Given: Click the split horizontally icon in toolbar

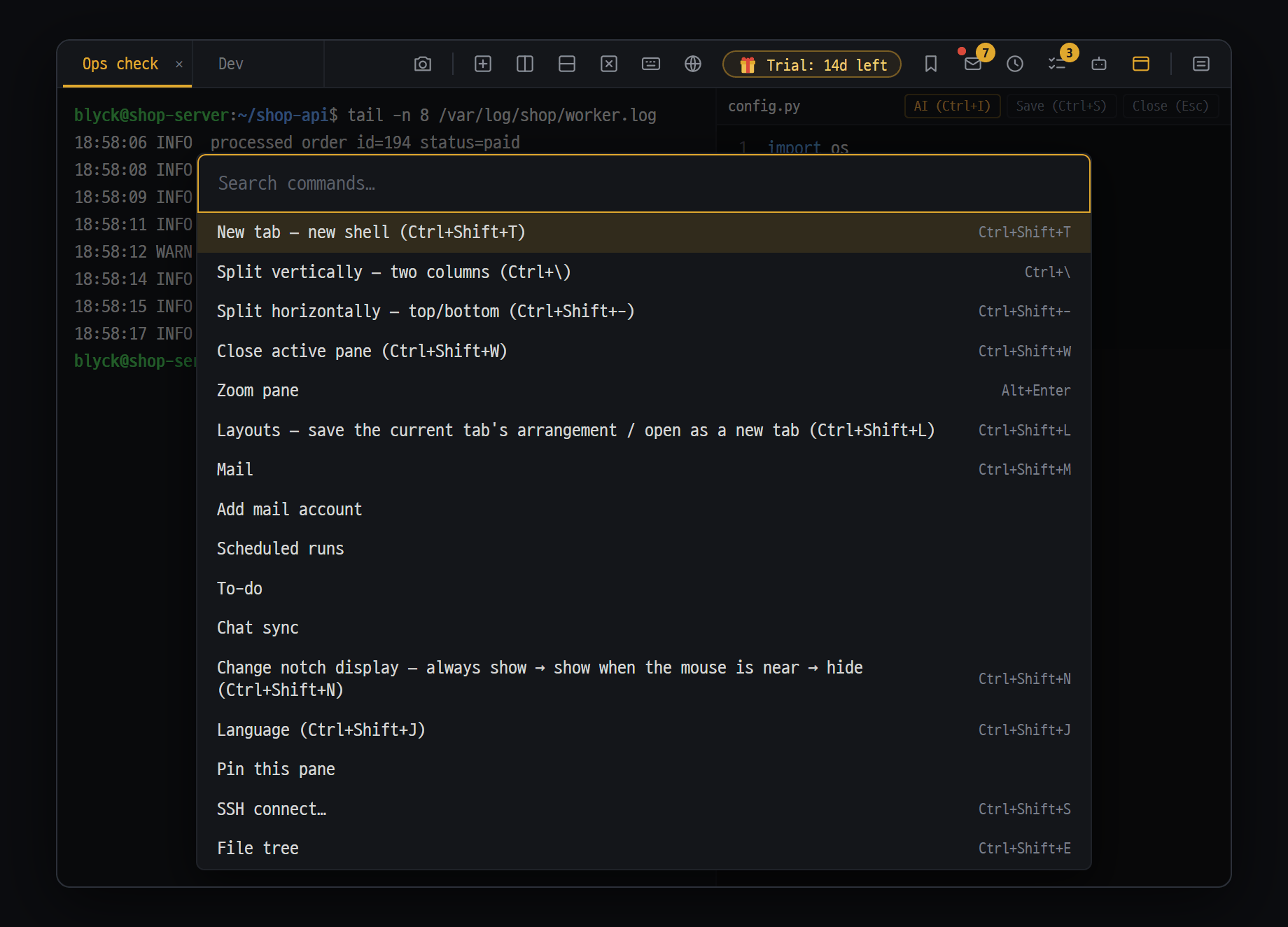Looking at the screenshot, I should click(567, 64).
